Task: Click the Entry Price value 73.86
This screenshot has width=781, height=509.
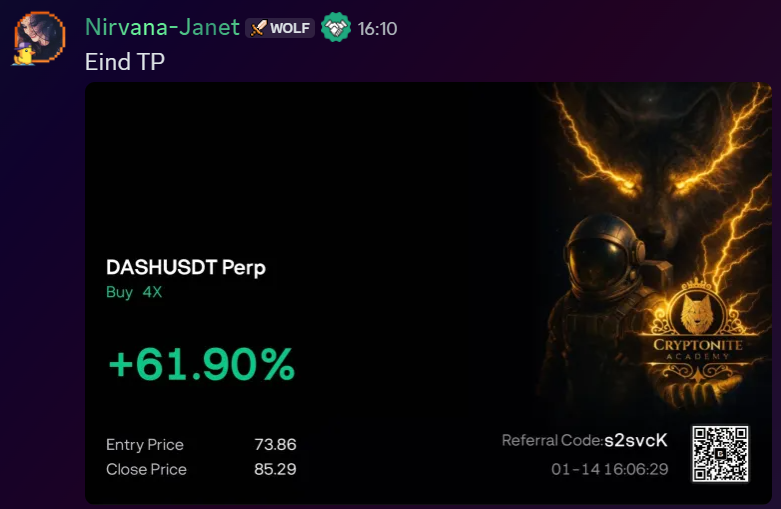Action: point(275,445)
